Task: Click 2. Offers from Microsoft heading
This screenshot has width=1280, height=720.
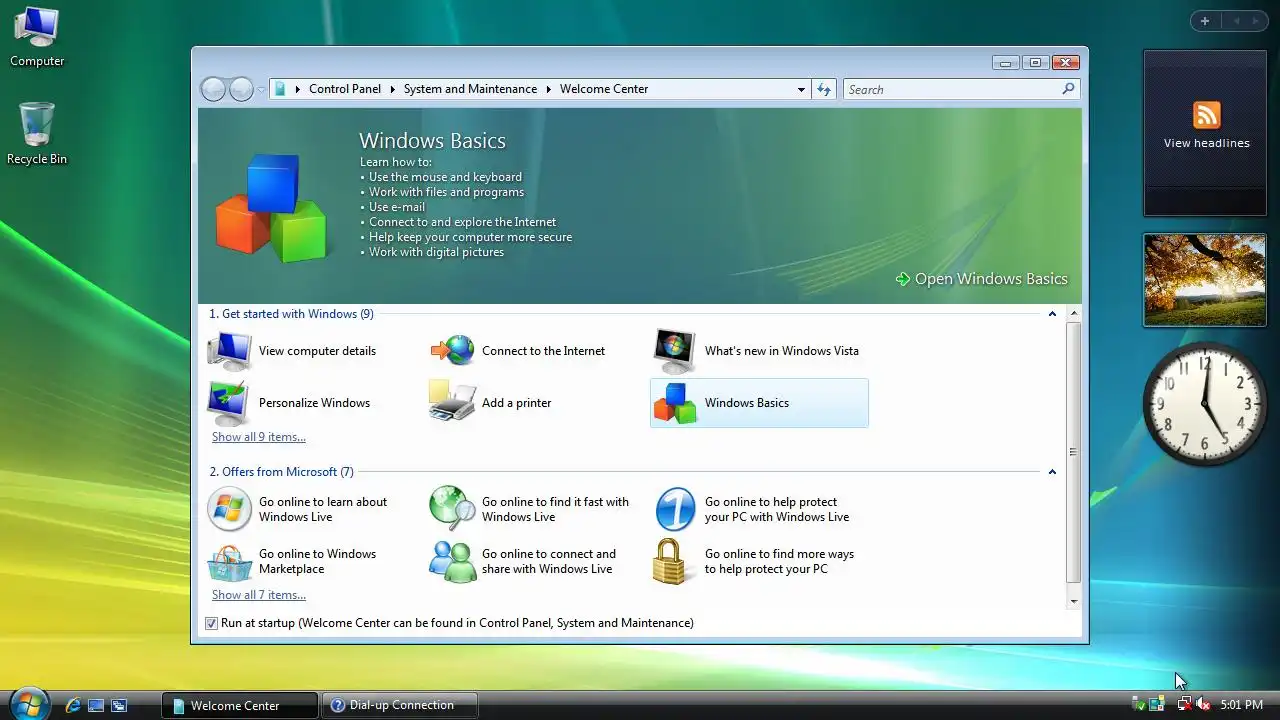Action: (281, 472)
